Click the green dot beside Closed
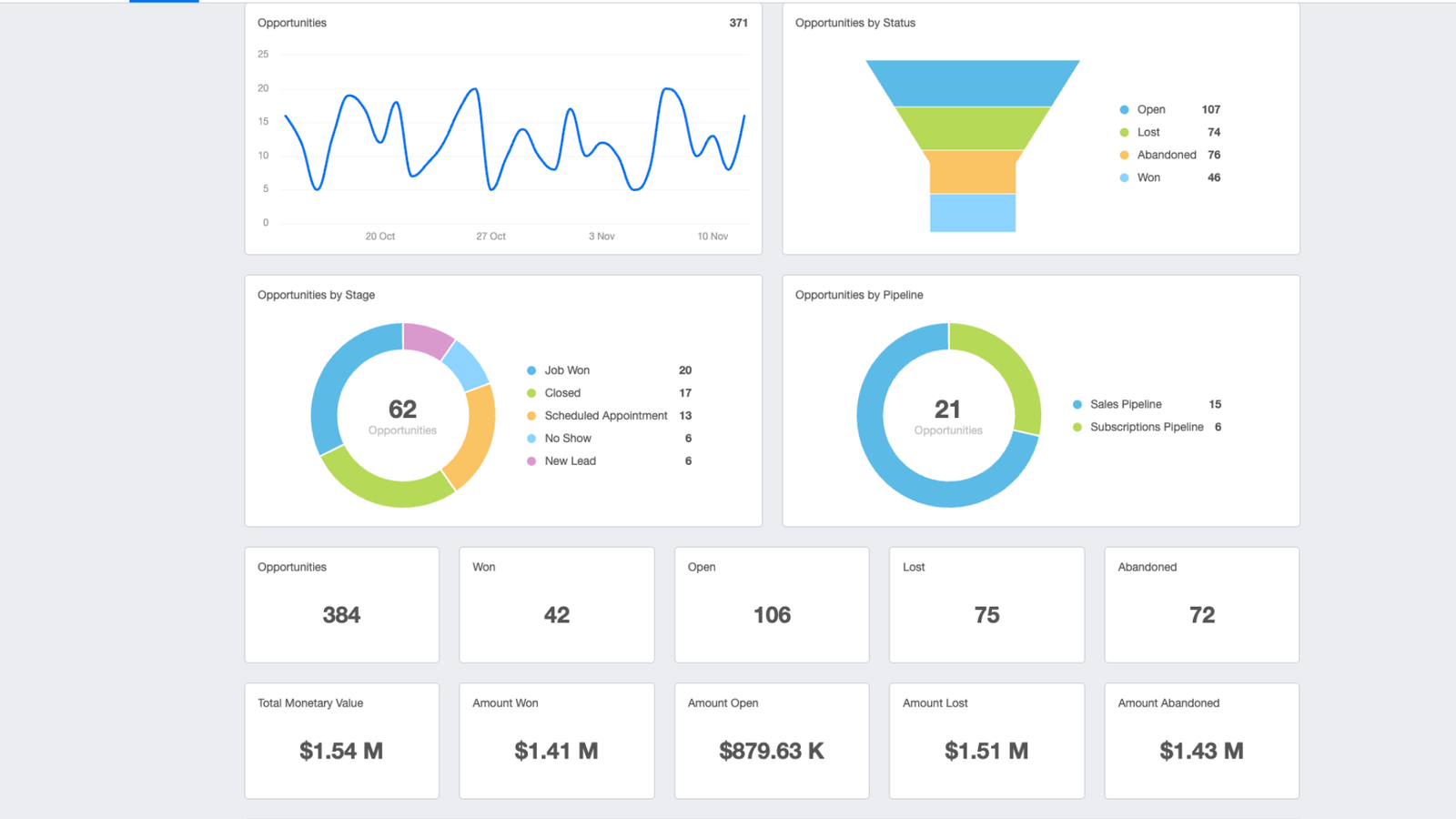 (x=531, y=393)
